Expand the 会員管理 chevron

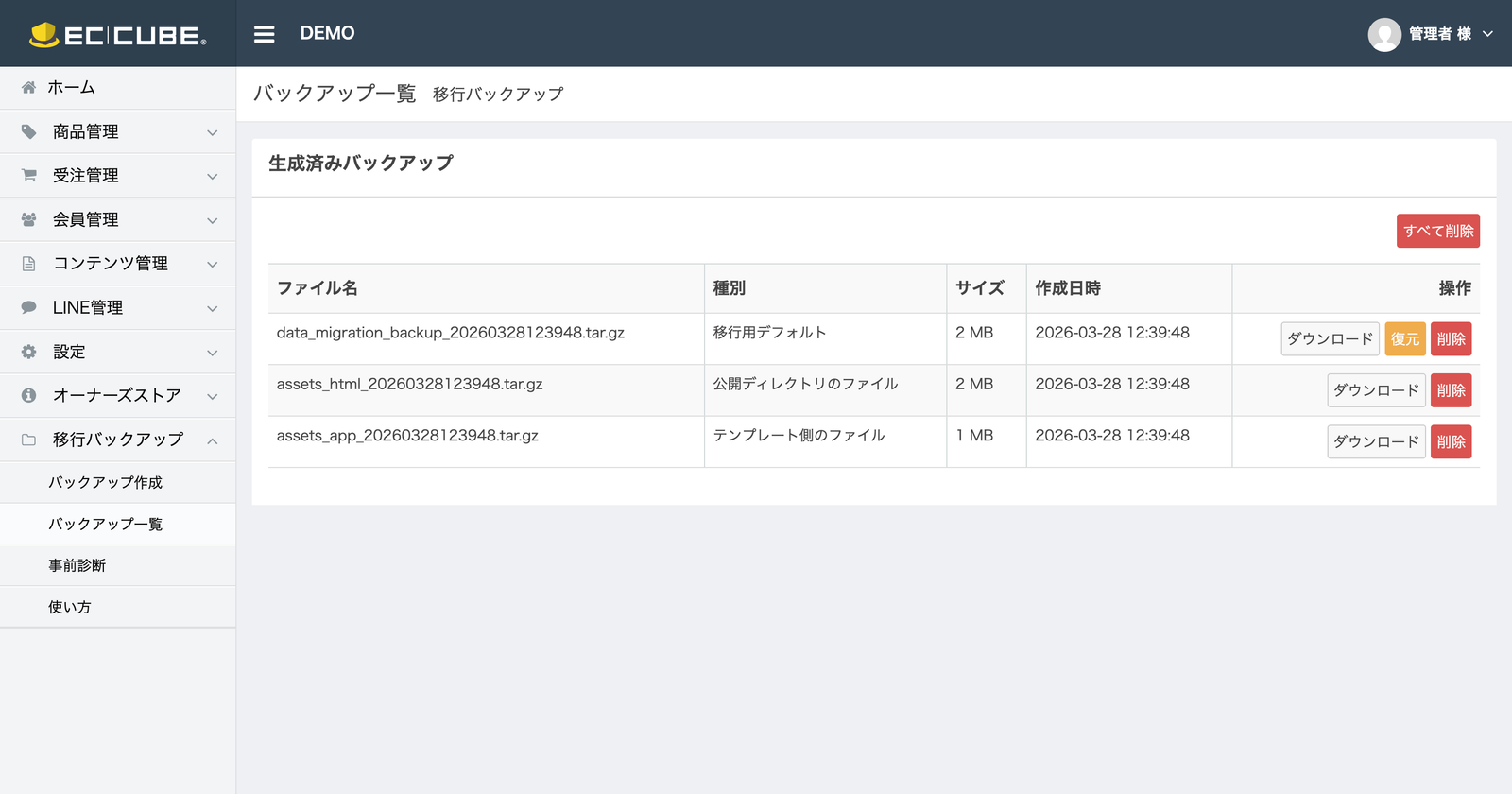point(213,220)
